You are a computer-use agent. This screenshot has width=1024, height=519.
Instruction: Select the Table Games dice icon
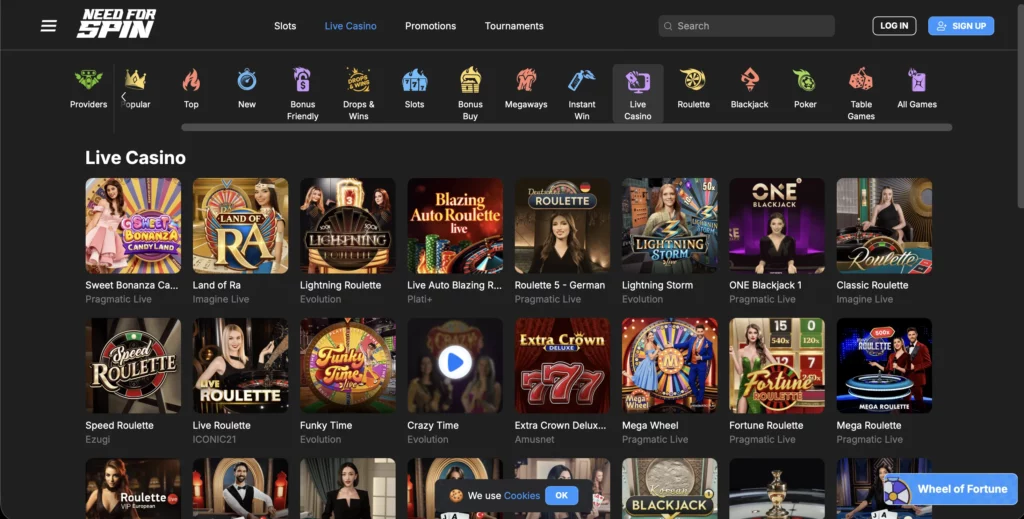861,80
